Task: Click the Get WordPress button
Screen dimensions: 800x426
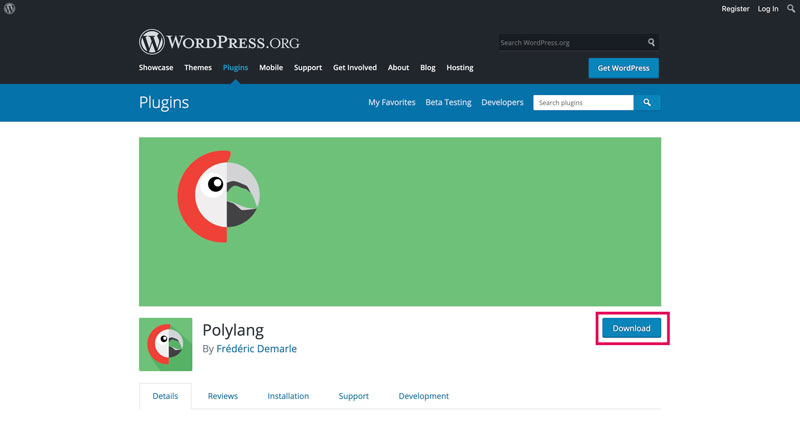Action: click(624, 68)
